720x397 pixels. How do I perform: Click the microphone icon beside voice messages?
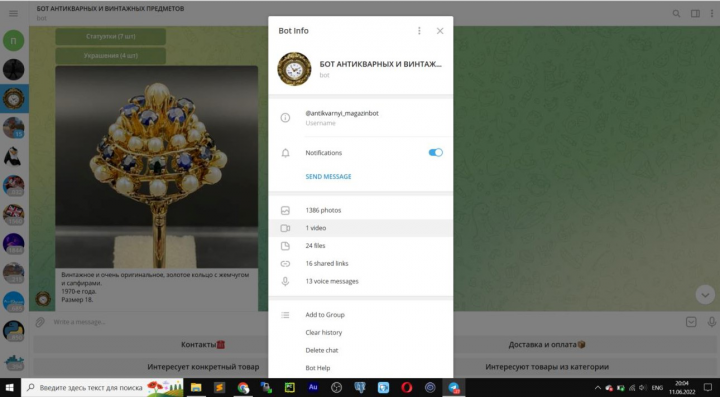[x=285, y=281]
